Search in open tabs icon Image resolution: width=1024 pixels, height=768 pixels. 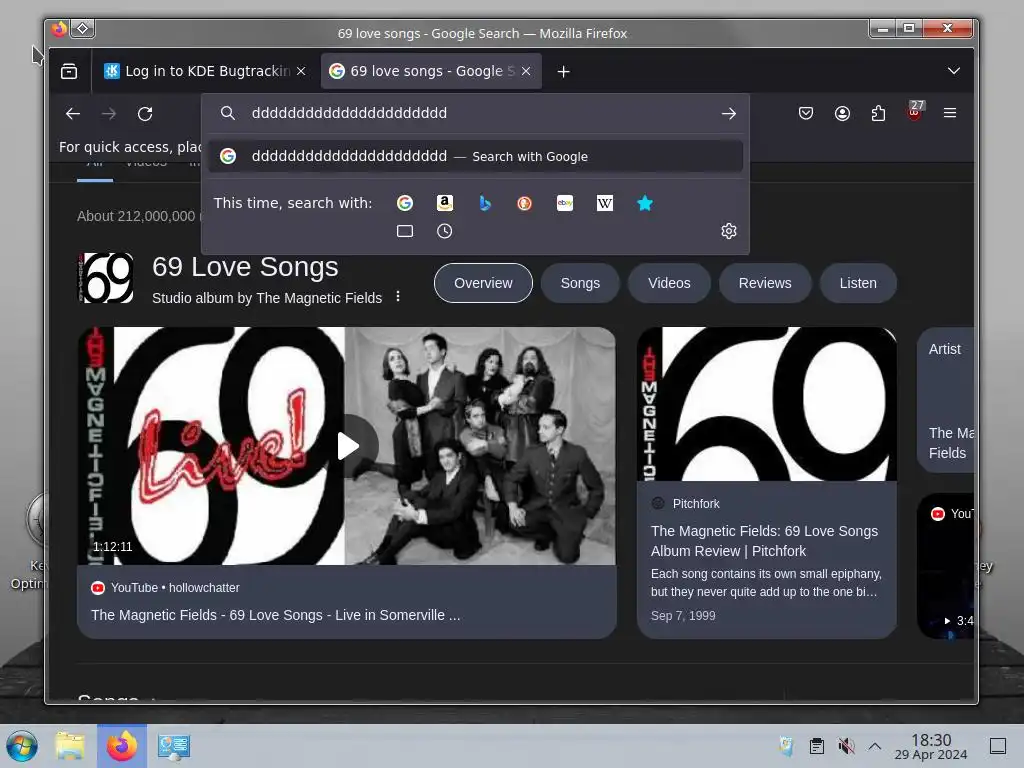coord(405,231)
